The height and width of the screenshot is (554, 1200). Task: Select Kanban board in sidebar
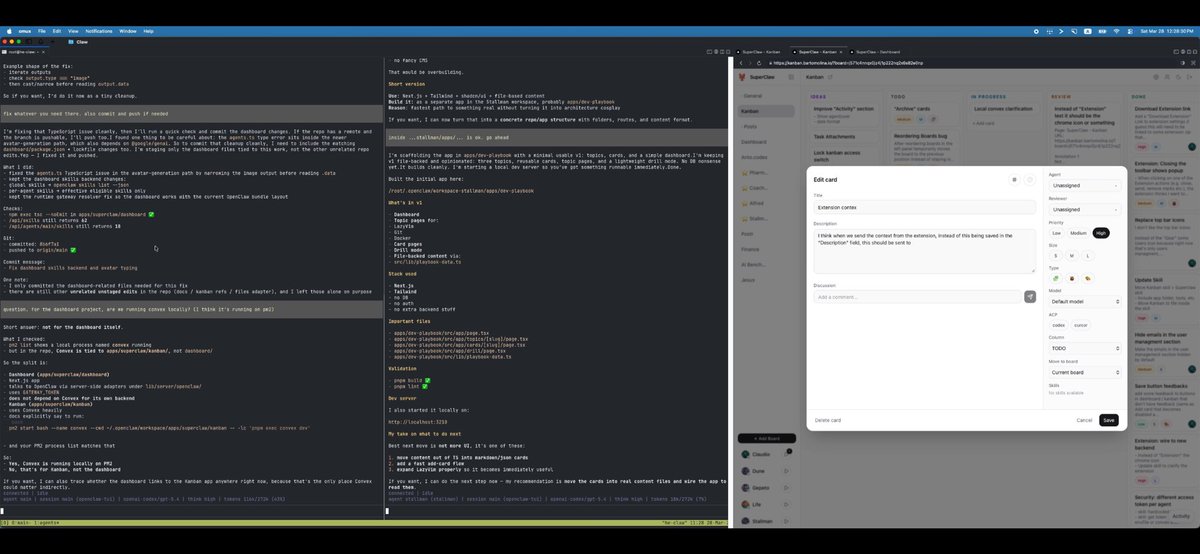(766, 112)
